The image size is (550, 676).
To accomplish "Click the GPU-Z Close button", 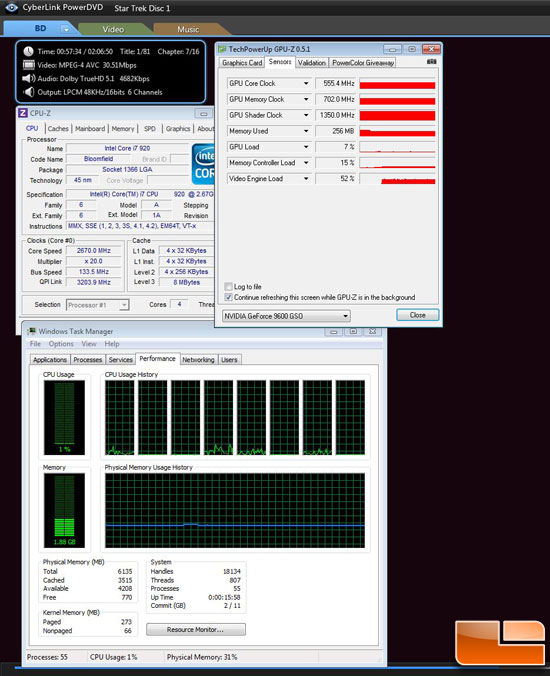I will click(x=417, y=315).
